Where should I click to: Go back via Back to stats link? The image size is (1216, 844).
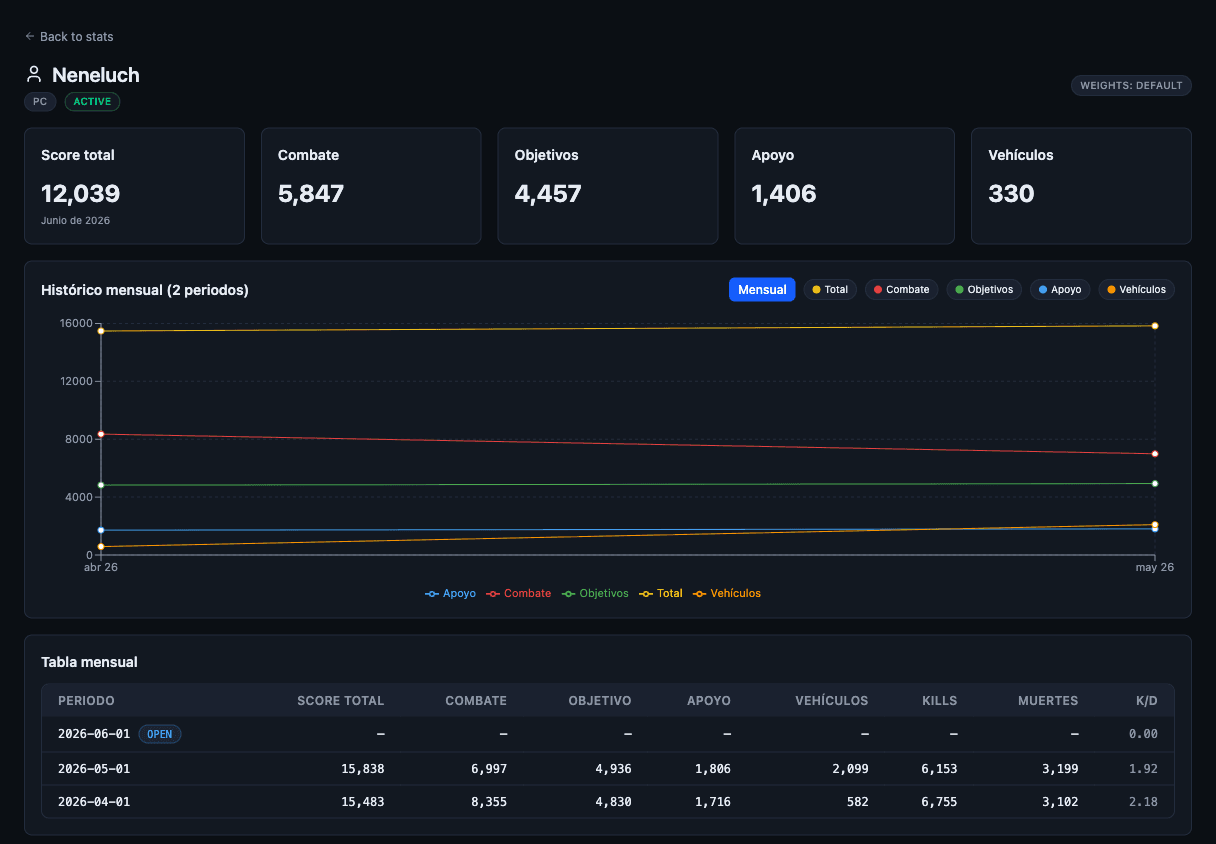pos(69,37)
